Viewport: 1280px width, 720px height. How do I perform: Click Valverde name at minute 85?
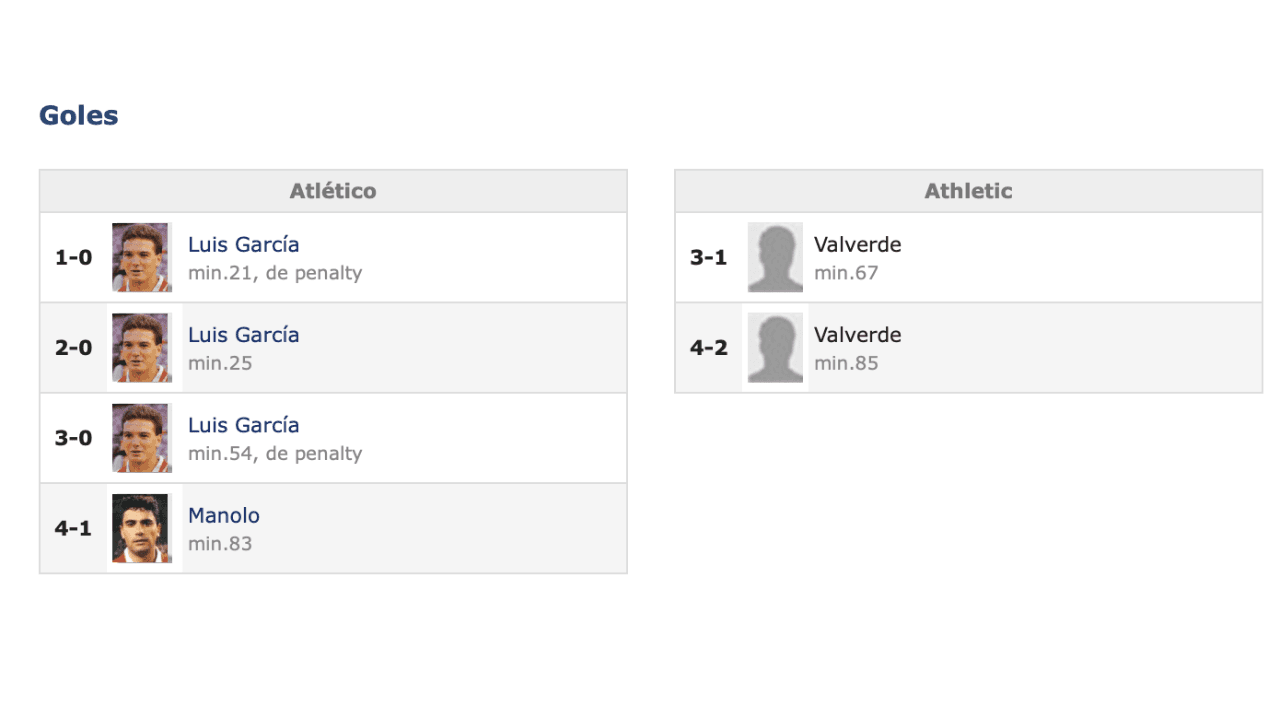(857, 335)
